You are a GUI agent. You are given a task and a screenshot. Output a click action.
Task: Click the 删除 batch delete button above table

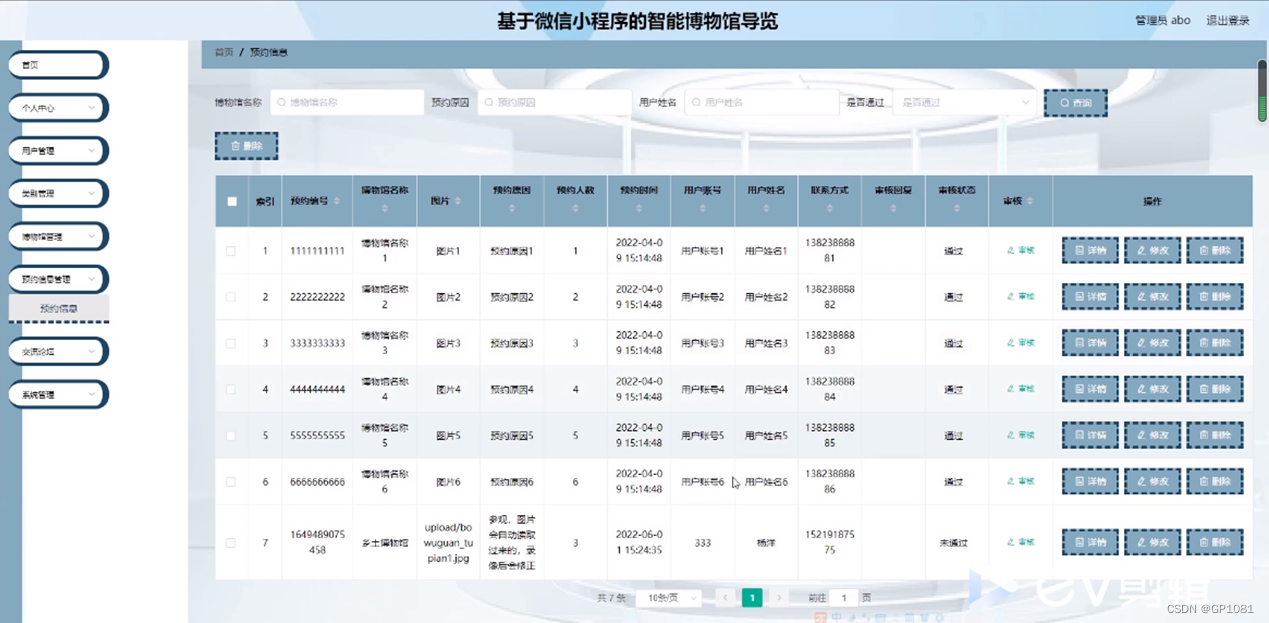click(246, 146)
